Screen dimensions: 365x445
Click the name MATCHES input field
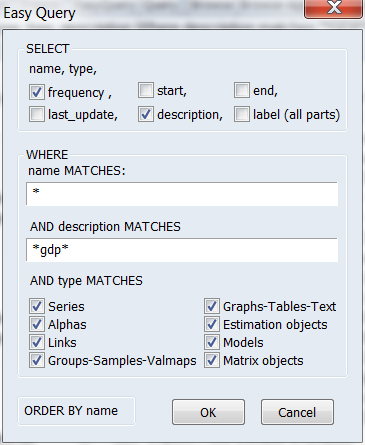click(x=182, y=194)
